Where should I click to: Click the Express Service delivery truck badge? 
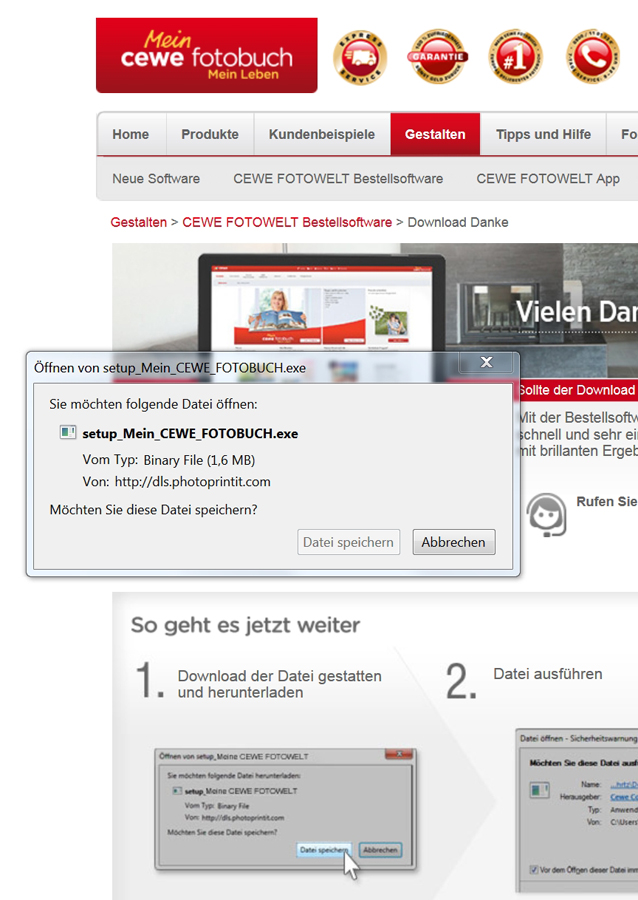360,57
